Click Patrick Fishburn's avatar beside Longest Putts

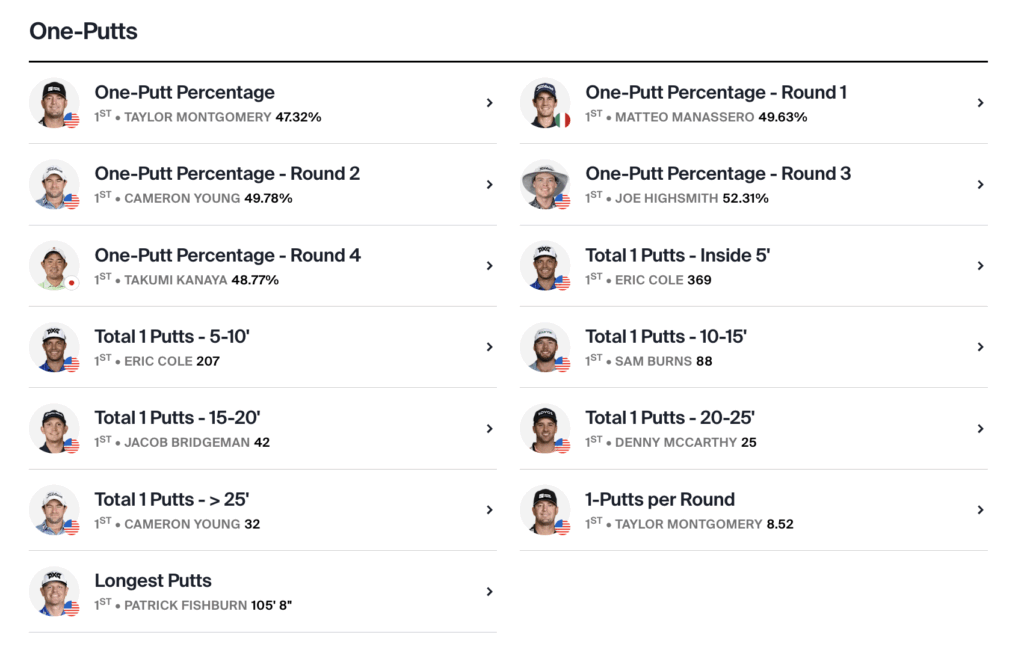pyautogui.click(x=54, y=592)
